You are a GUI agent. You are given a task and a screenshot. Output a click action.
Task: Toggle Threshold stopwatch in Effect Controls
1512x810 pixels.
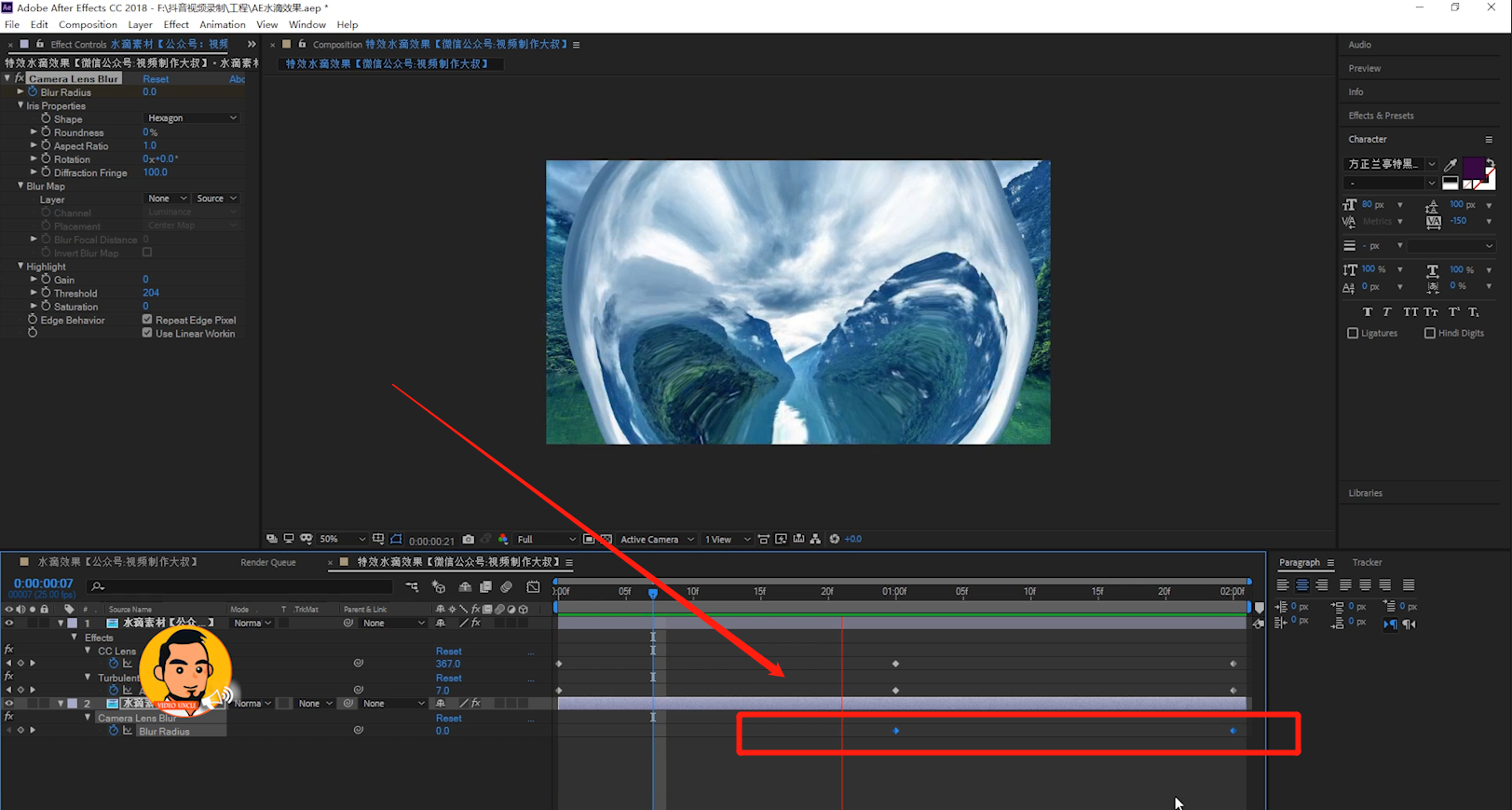pyautogui.click(x=46, y=293)
